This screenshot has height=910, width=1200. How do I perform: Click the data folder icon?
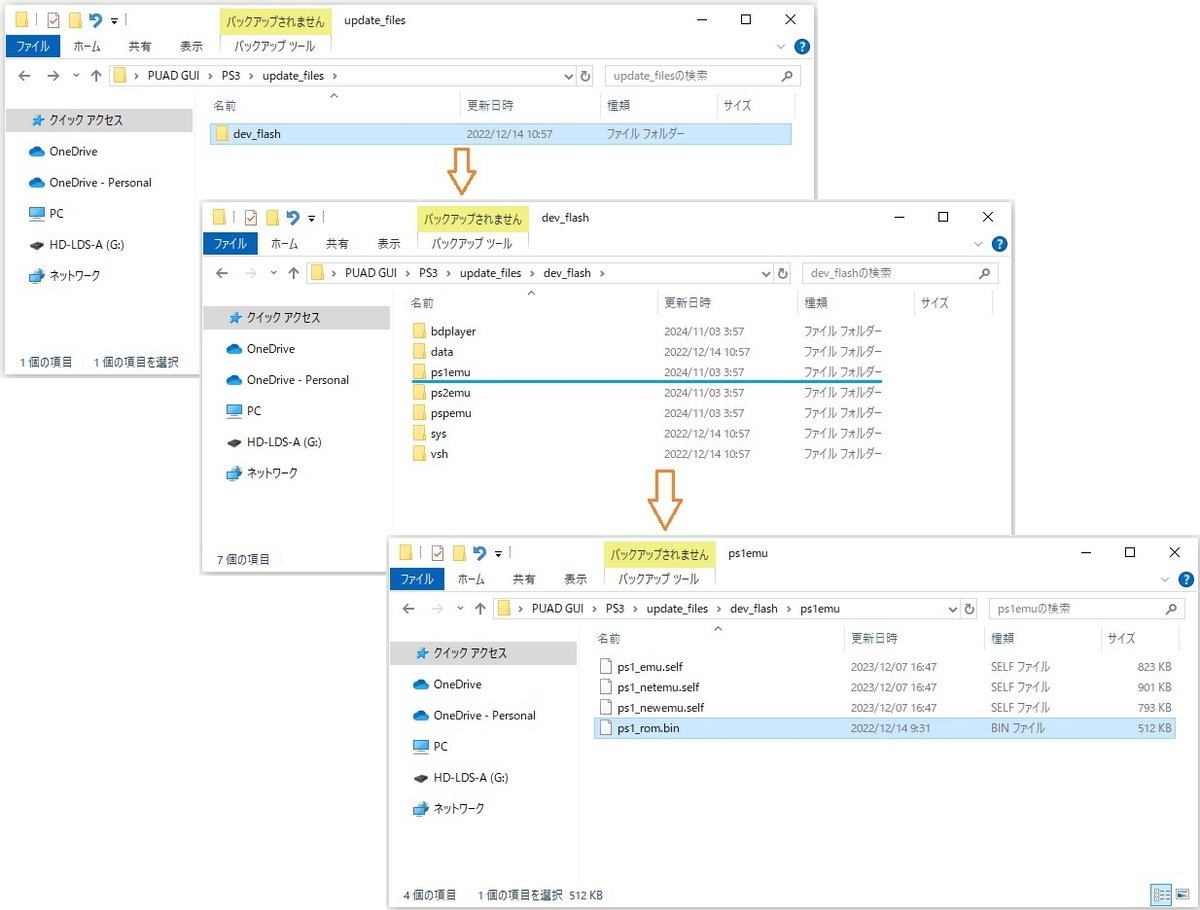click(419, 352)
